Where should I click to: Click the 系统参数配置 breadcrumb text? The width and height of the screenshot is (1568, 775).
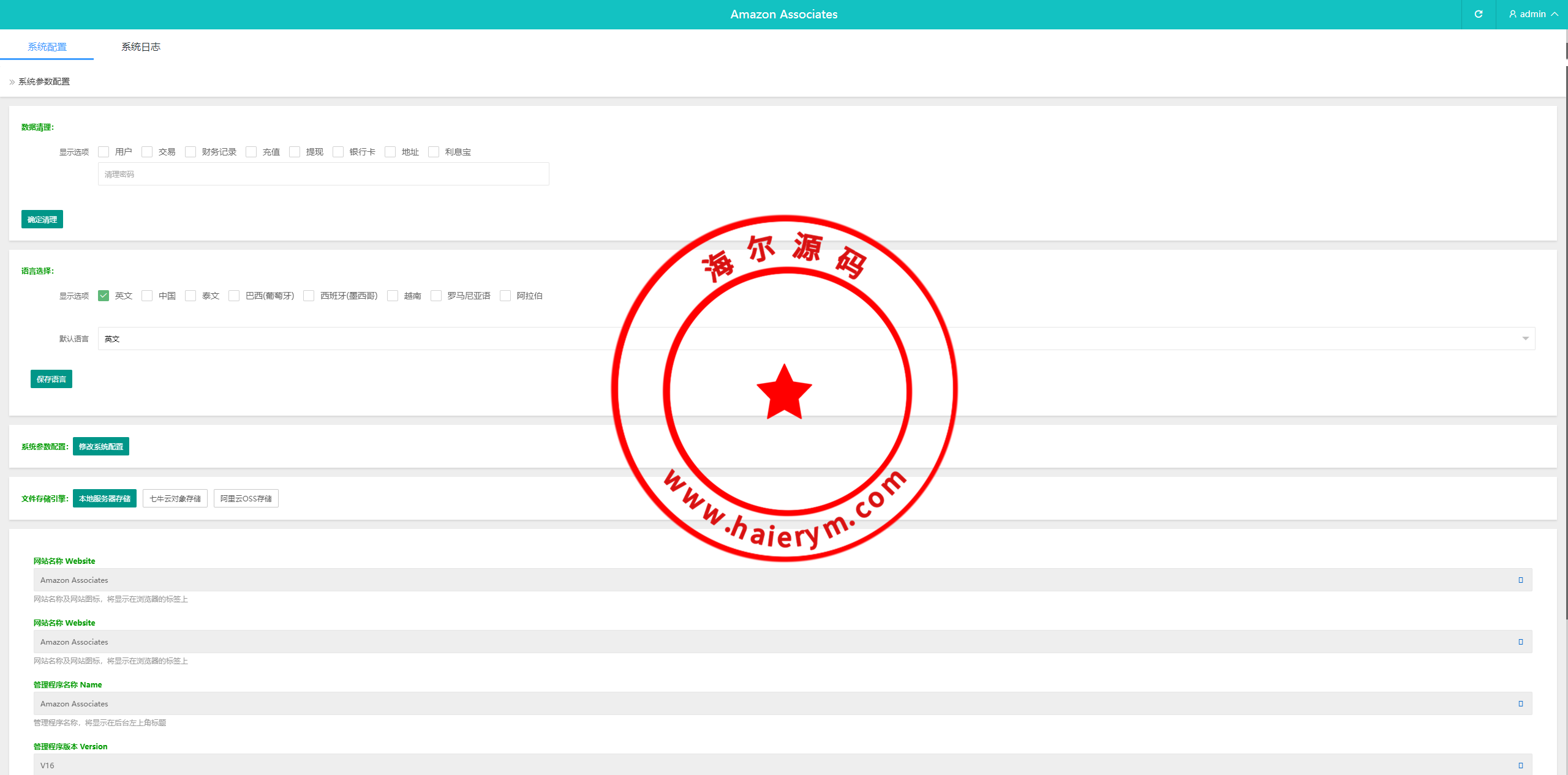pyautogui.click(x=44, y=81)
